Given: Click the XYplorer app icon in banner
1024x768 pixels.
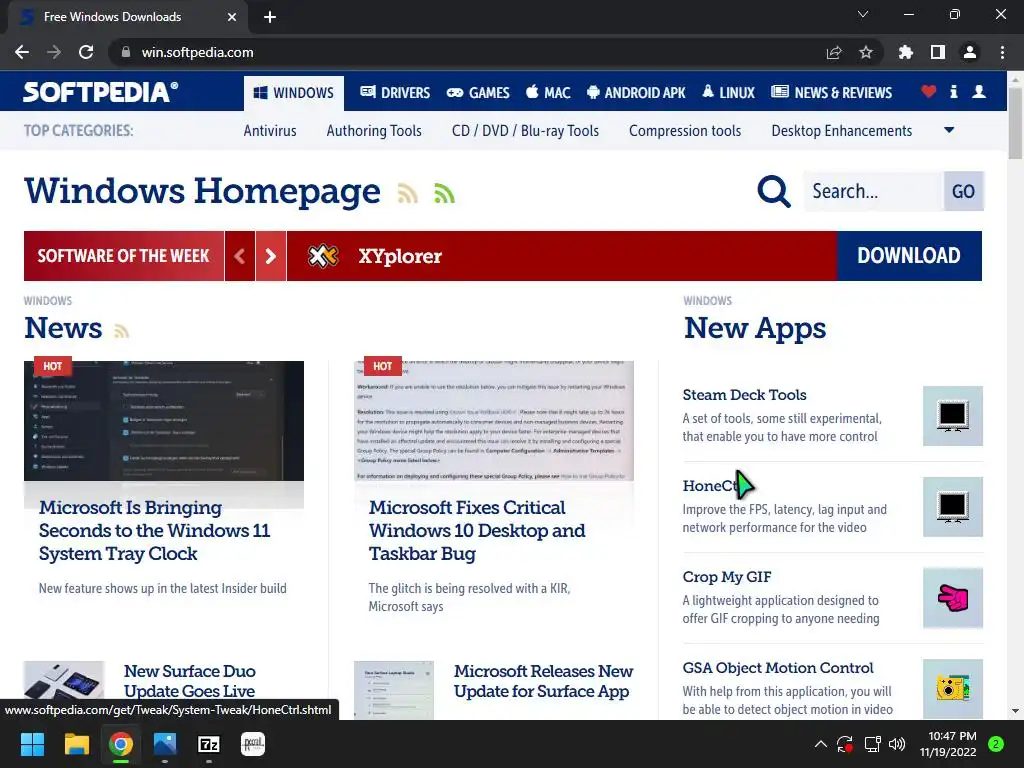Looking at the screenshot, I should coord(323,256).
